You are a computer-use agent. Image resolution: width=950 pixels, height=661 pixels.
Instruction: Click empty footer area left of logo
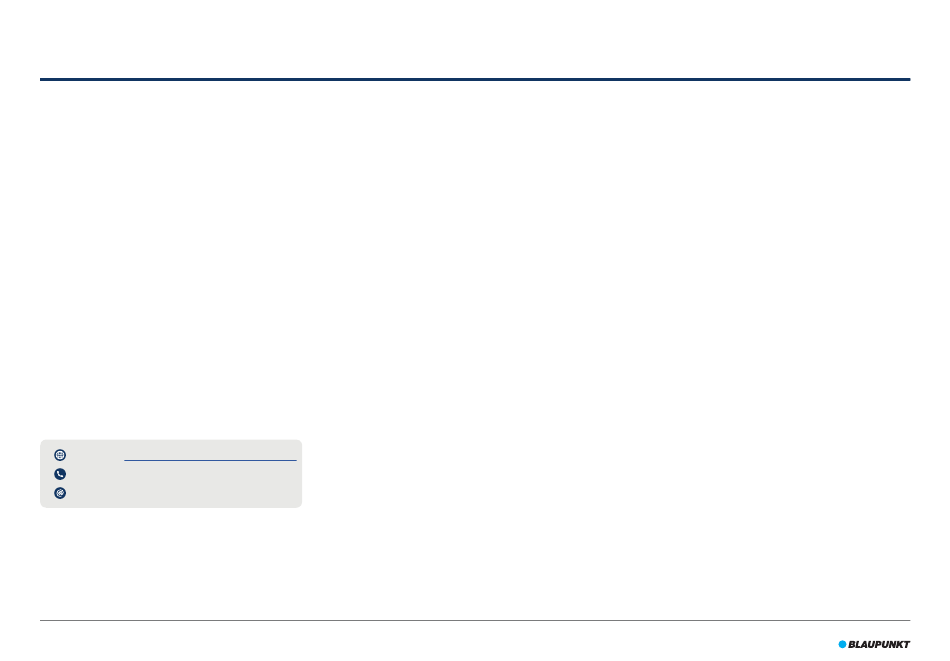(x=436, y=644)
